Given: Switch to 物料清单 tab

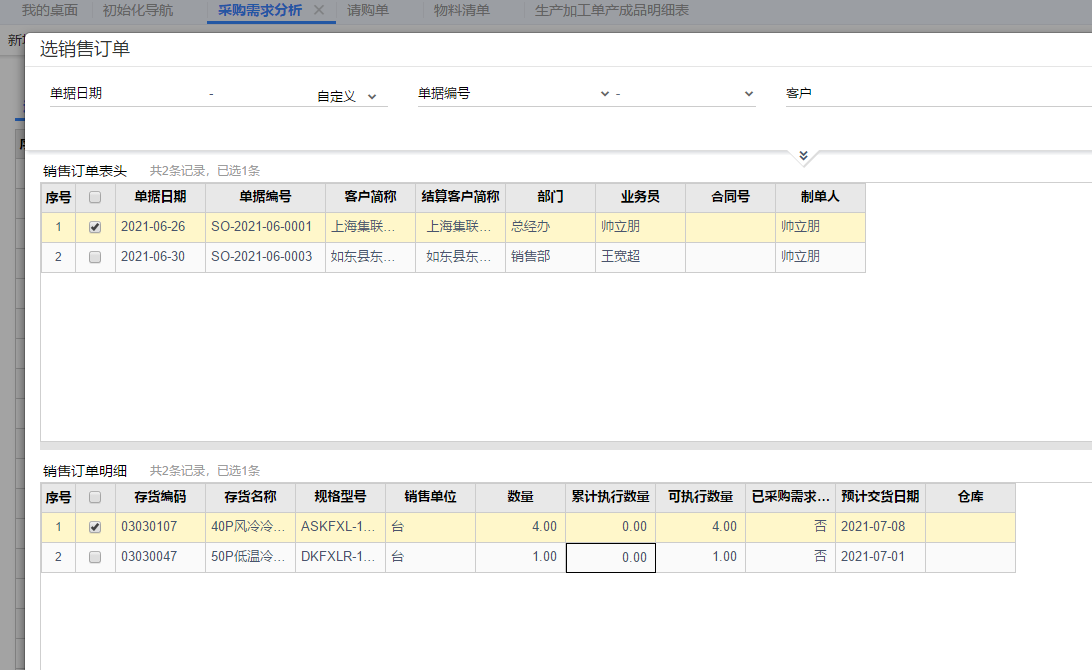Looking at the screenshot, I should tap(462, 10).
